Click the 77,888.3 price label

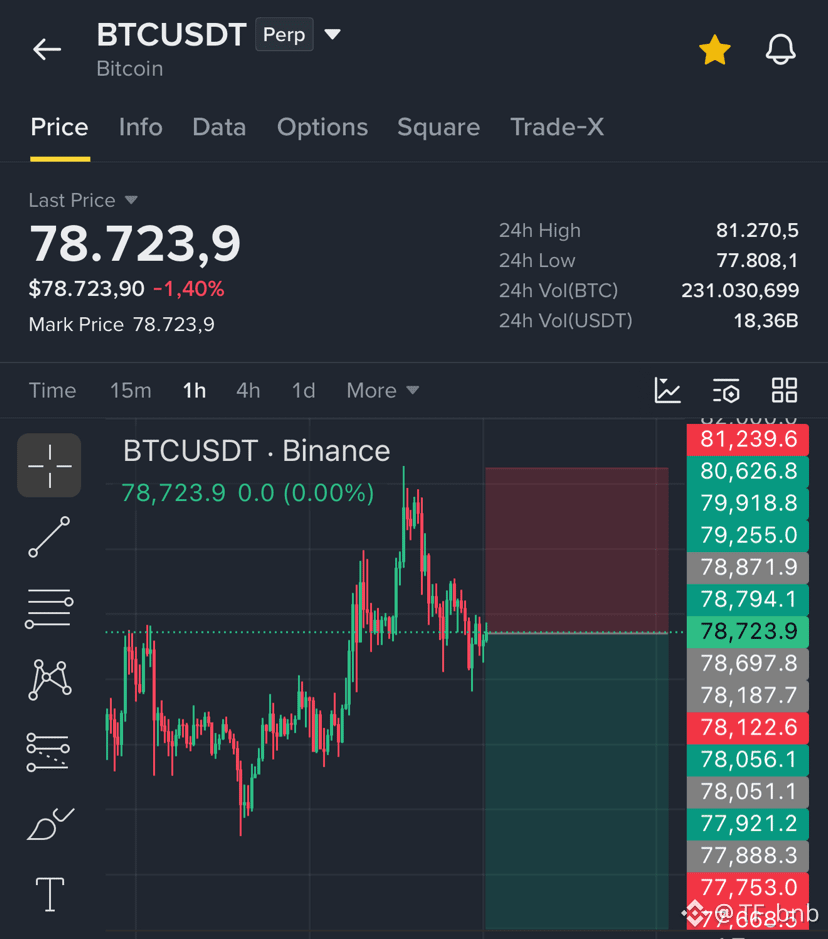click(748, 856)
